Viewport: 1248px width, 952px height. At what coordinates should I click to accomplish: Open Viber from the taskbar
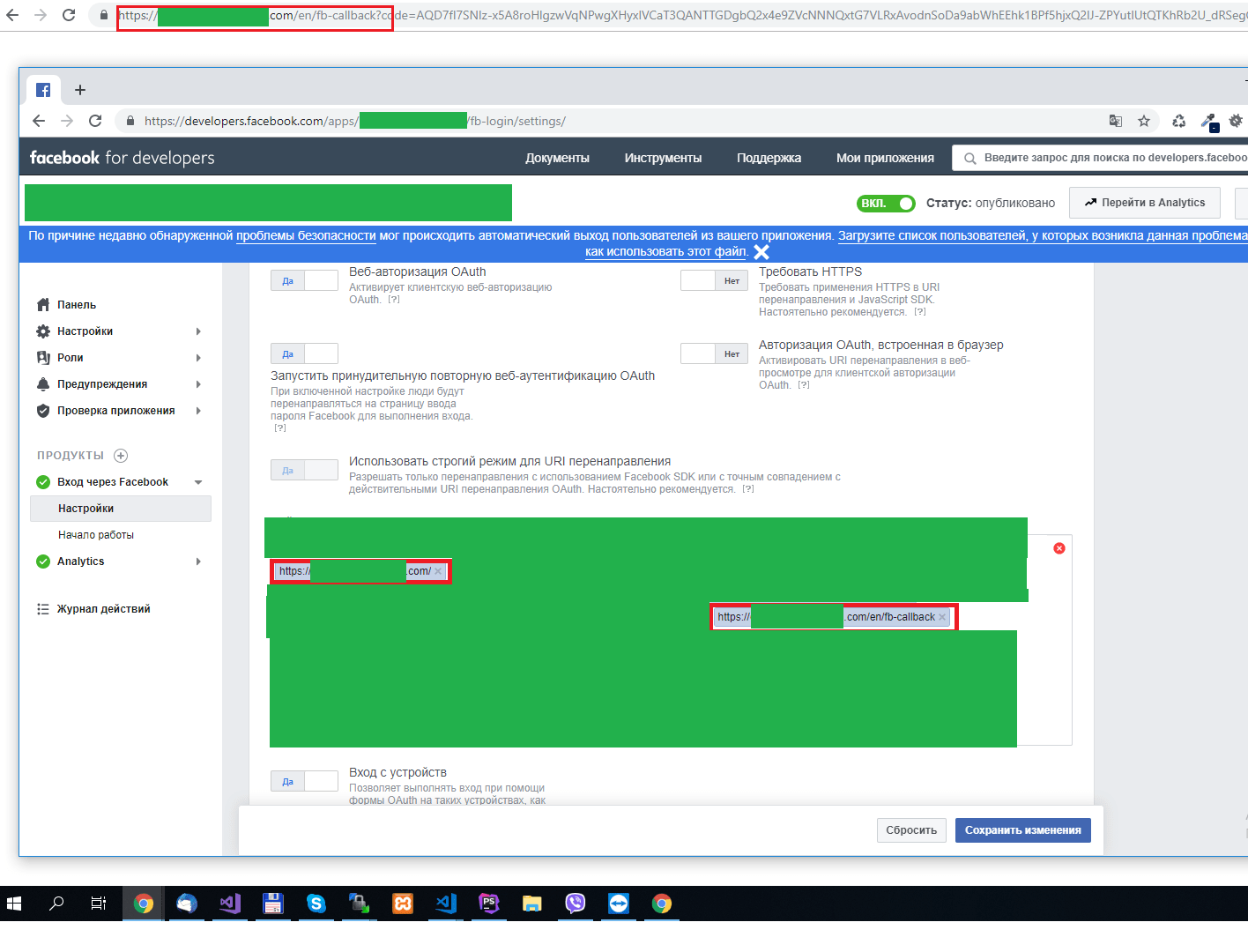coord(575,904)
